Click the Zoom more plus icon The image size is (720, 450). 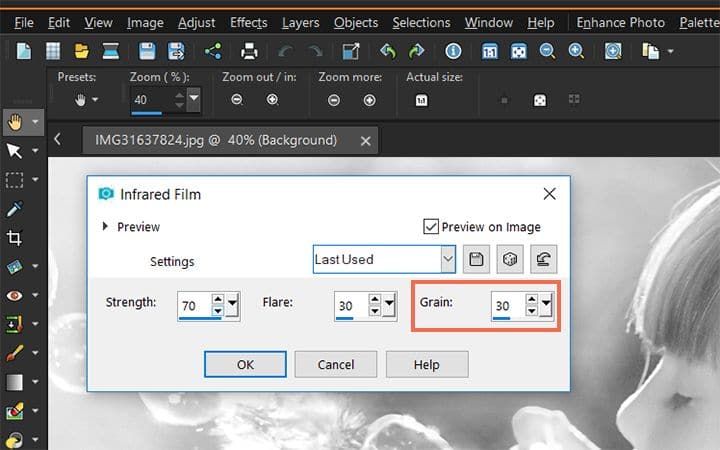coord(370,100)
